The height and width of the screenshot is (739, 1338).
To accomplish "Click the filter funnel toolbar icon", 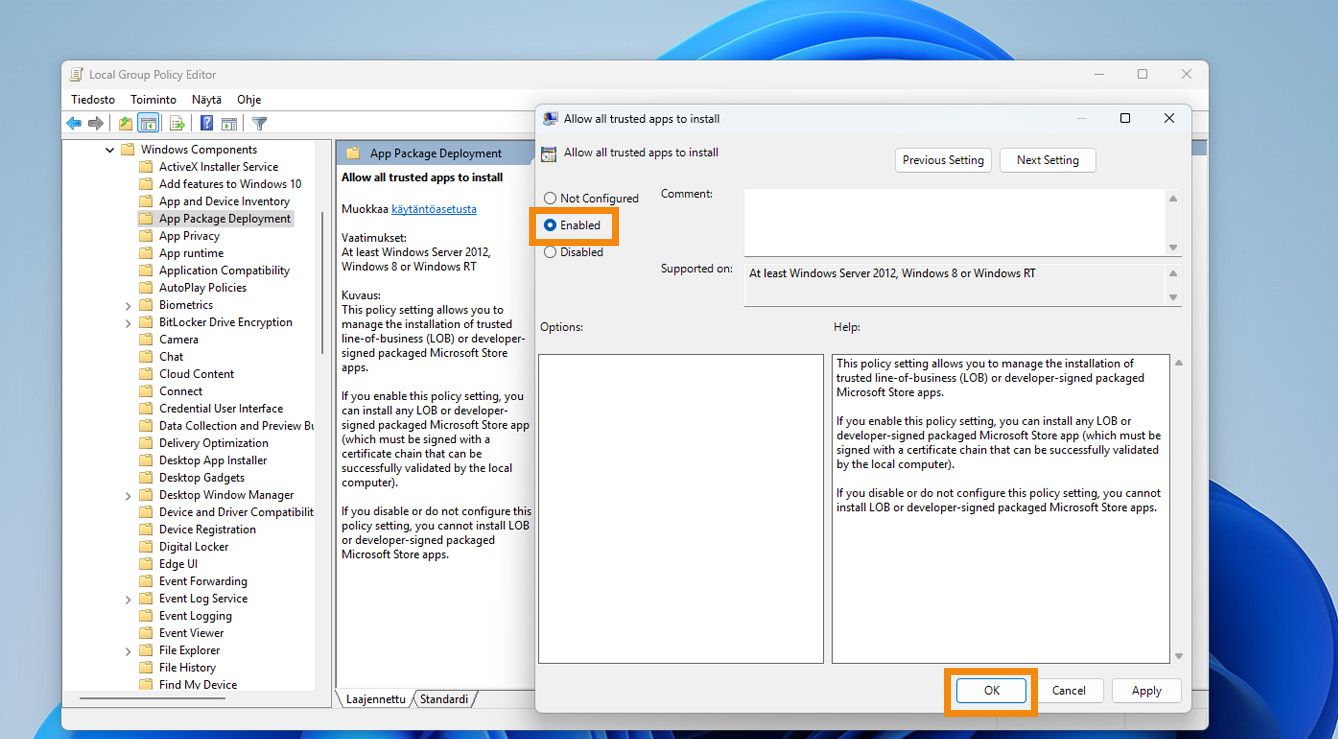I will click(x=259, y=123).
